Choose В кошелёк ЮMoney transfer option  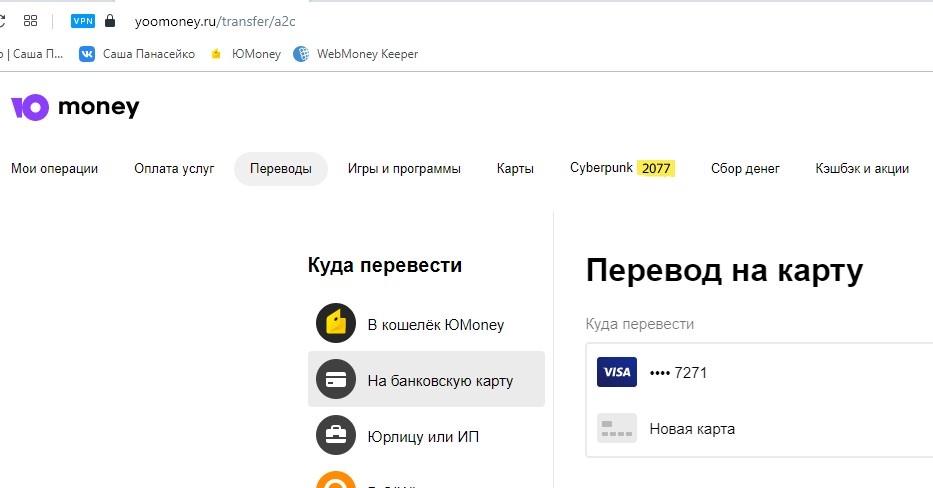pos(426,324)
